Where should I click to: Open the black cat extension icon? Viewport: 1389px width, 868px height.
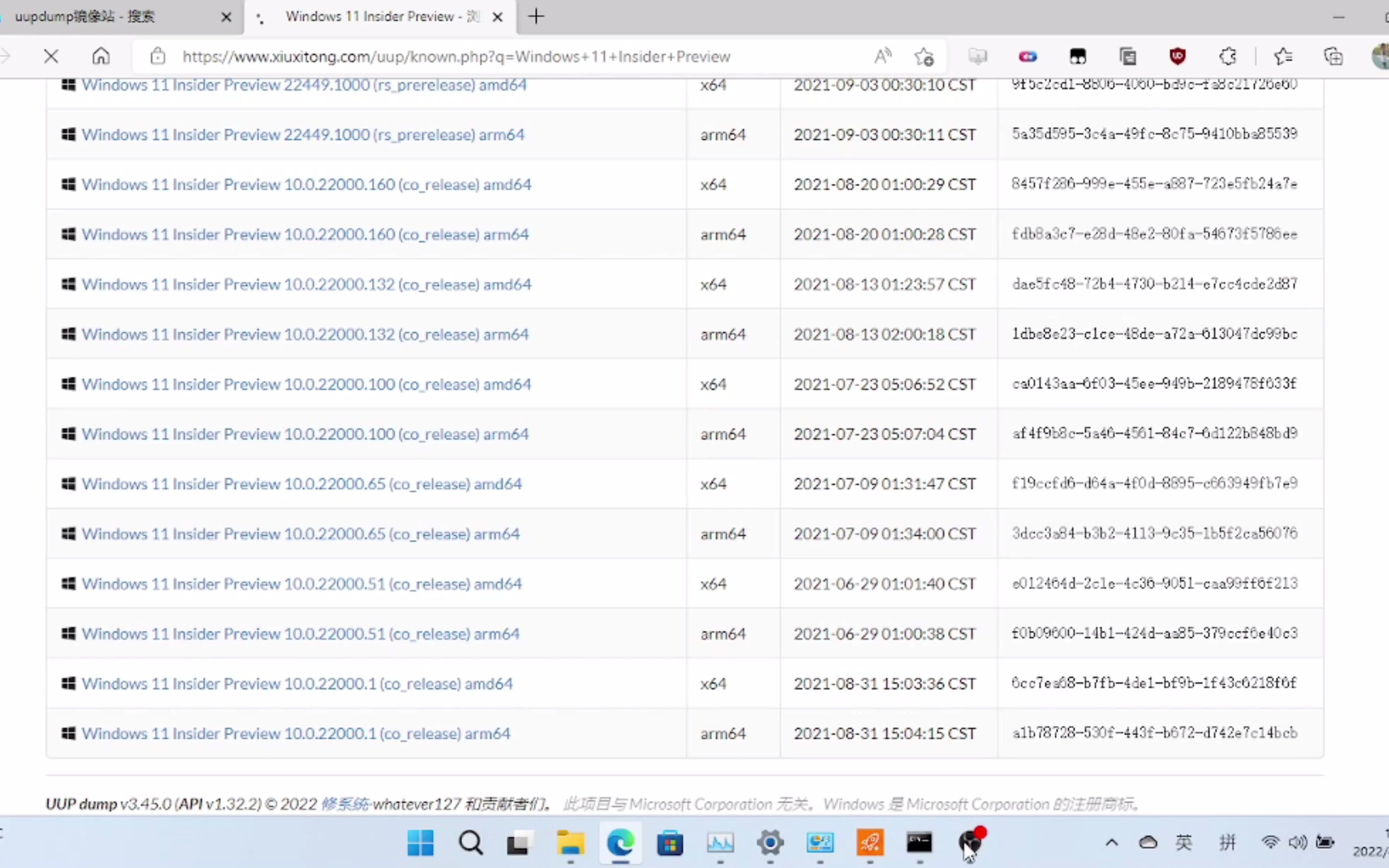pyautogui.click(x=1078, y=56)
